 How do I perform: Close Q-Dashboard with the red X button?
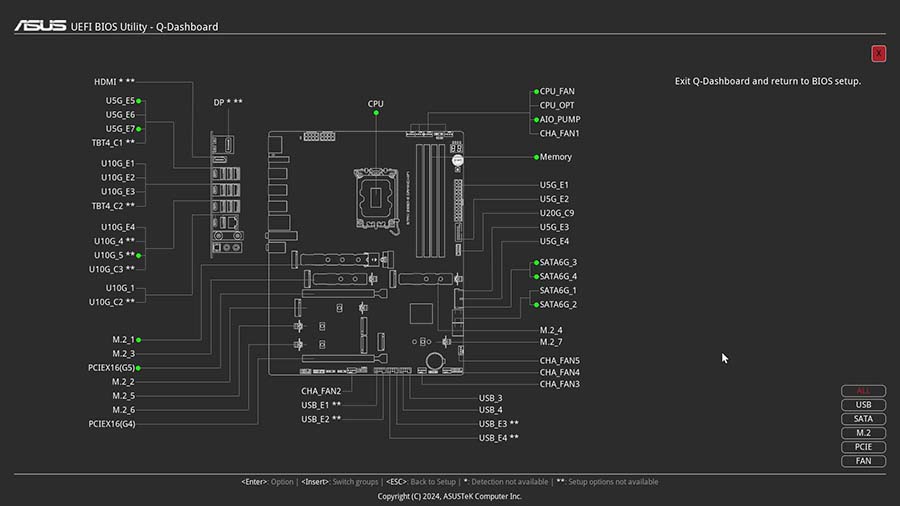pyautogui.click(x=878, y=54)
